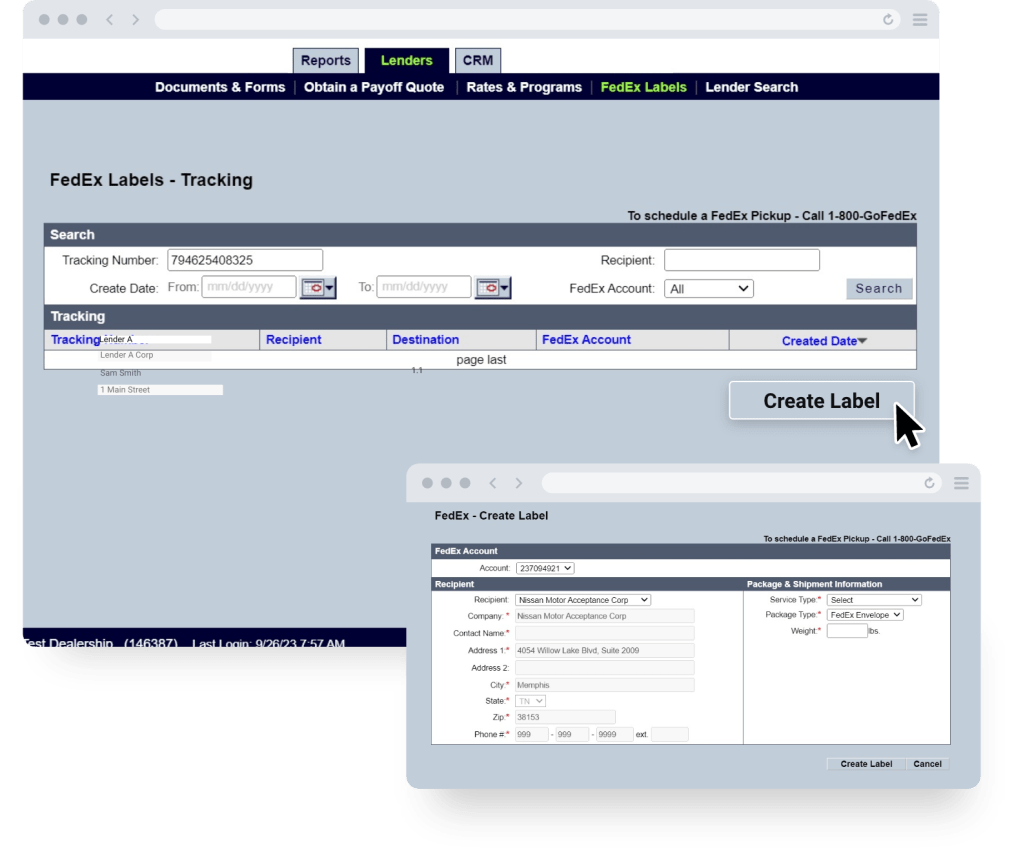
Task: Open the From date calendar picker
Action: pos(318,288)
